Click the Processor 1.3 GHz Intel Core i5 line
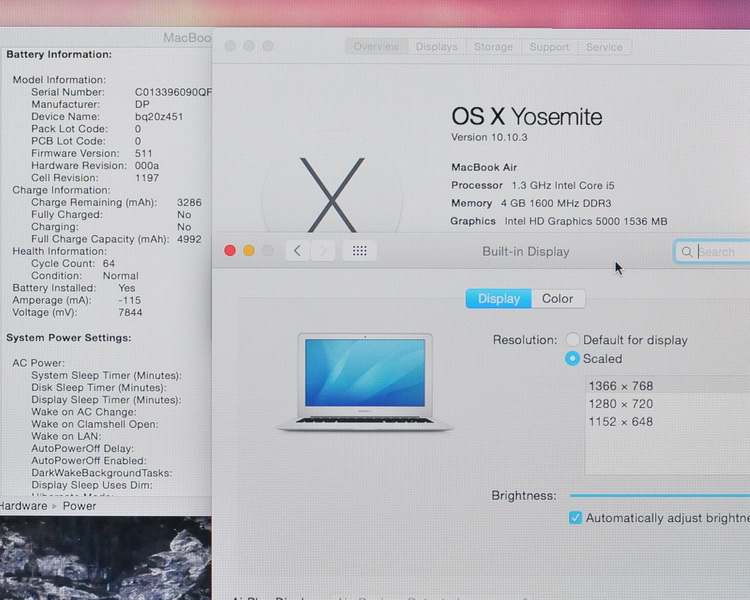Image resolution: width=750 pixels, height=600 pixels. tap(532, 185)
